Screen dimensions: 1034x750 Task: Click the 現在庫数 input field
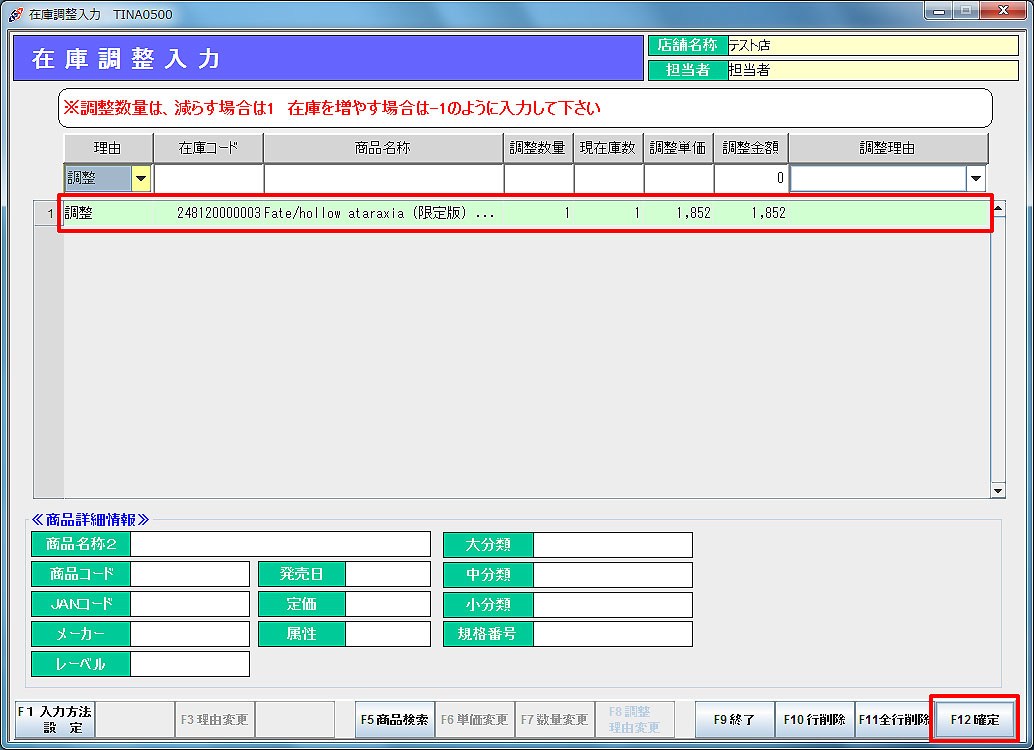coord(608,179)
